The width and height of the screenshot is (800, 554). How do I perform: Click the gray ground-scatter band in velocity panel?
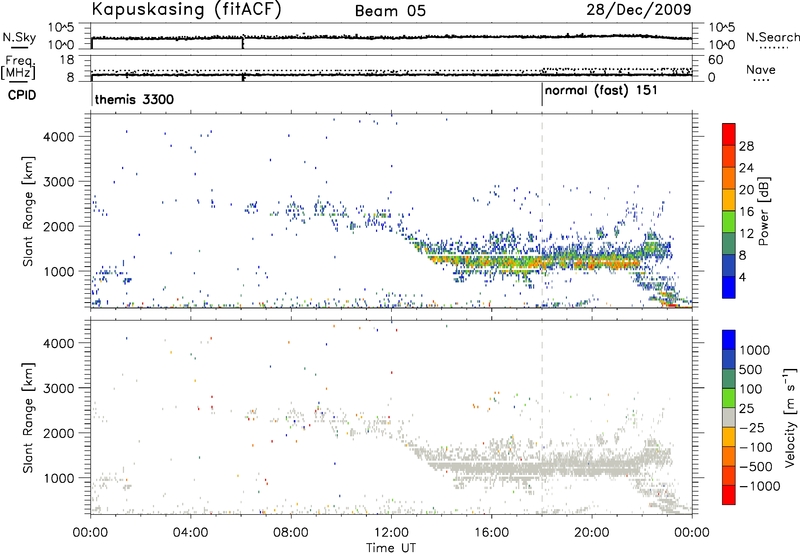click(531, 467)
